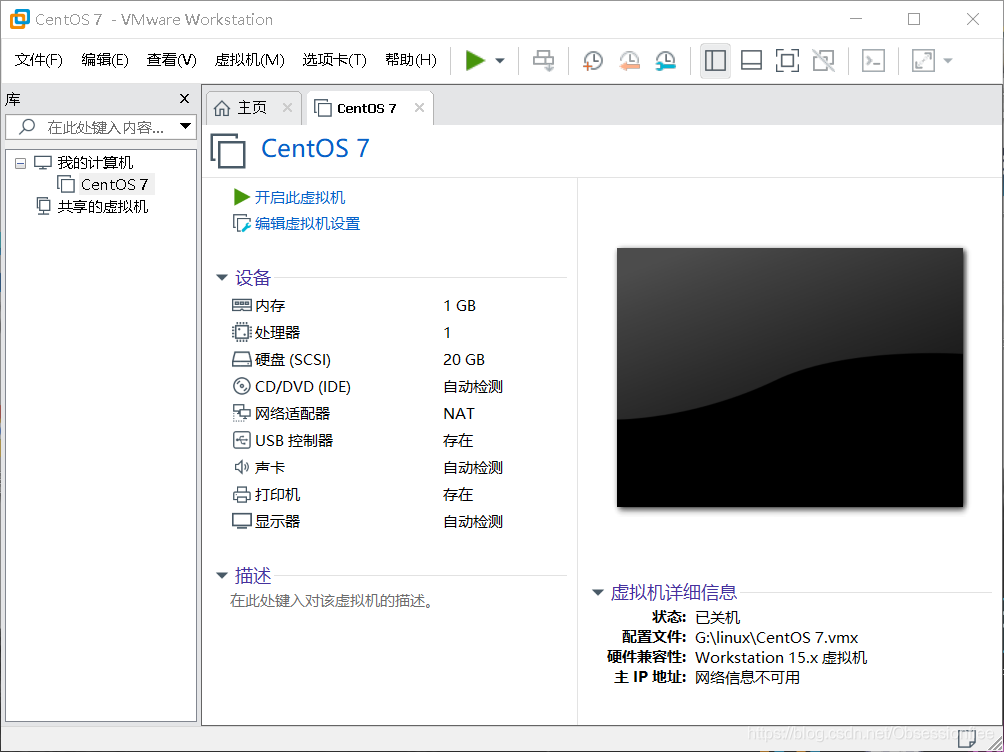Screen dimensions: 1004x752
Task: Open the library search filter dropdown arrow
Action: point(186,126)
